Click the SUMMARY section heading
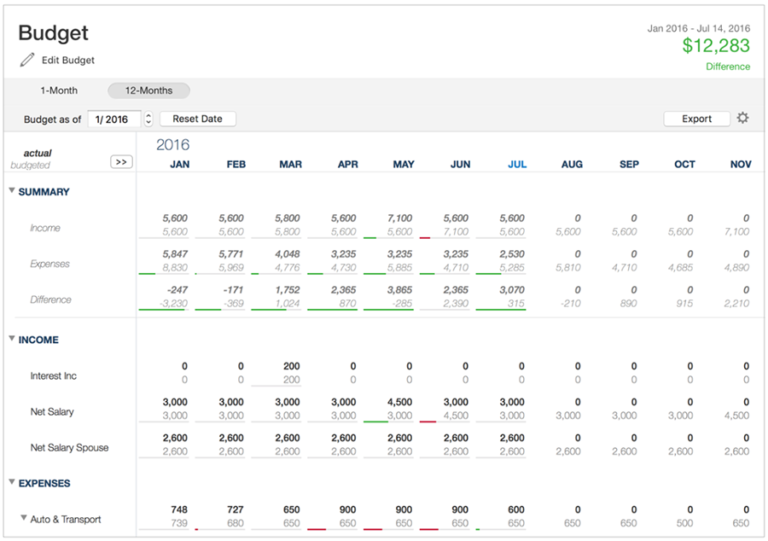The image size is (768, 541). (x=44, y=192)
